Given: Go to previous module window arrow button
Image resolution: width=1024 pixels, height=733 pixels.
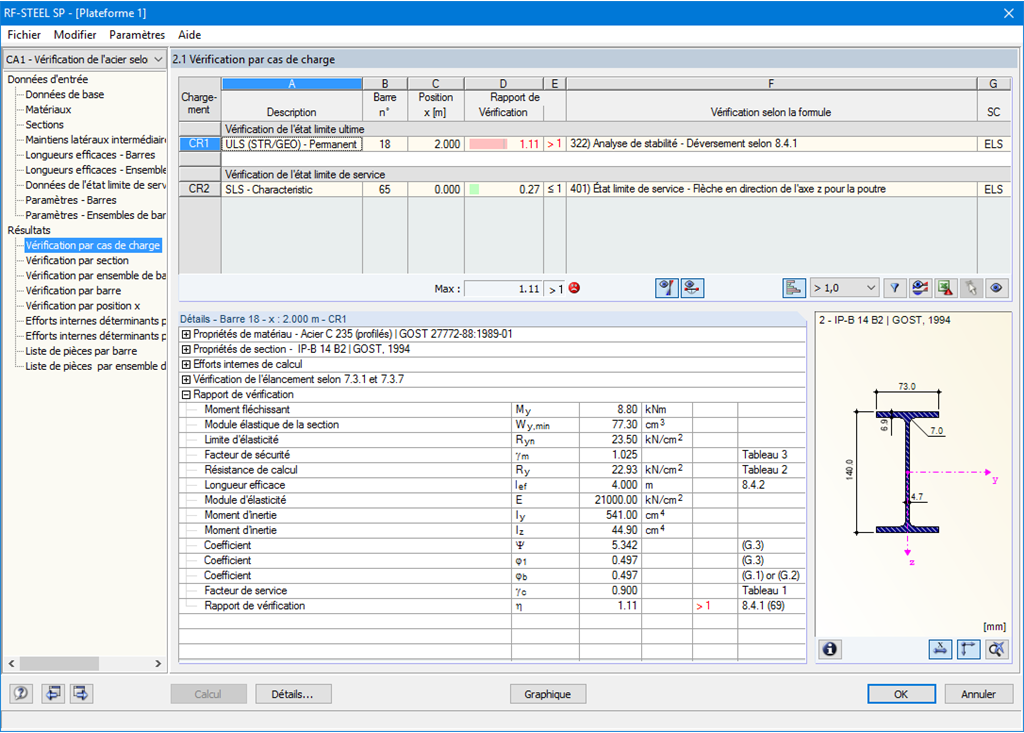Looking at the screenshot, I should 53,693.
